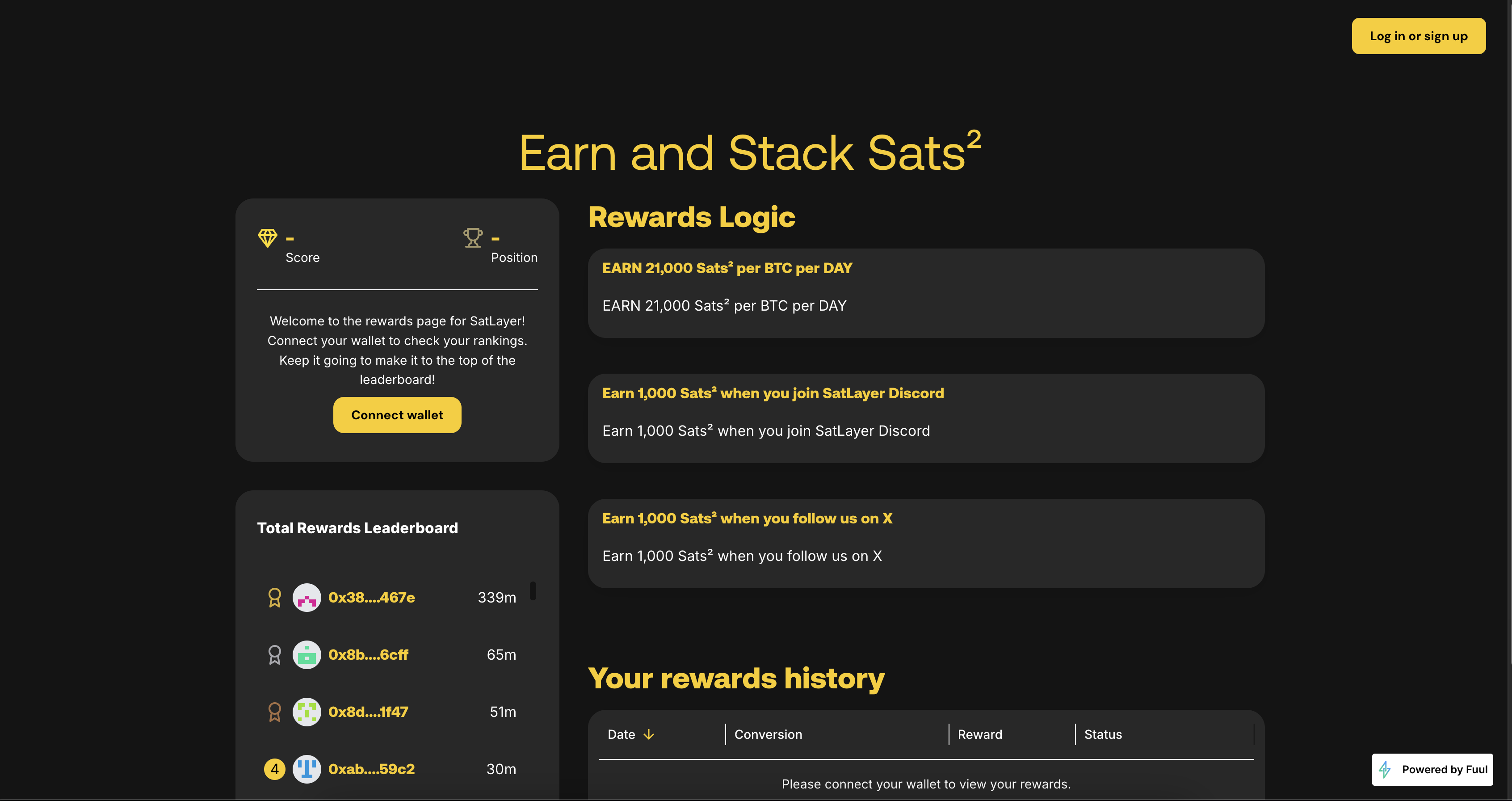The image size is (1512, 801).
Task: Click avatar of 0x8d....1f47
Action: 307,712
